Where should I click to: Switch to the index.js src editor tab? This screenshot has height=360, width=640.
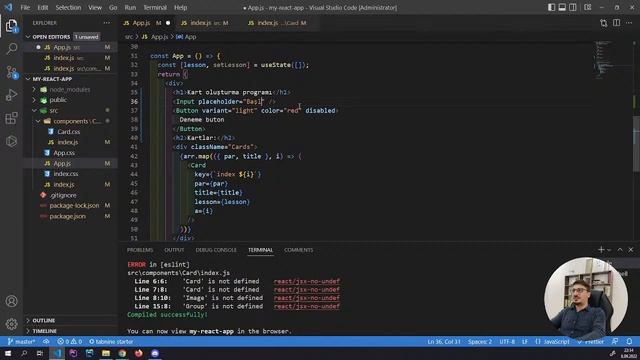[204, 23]
